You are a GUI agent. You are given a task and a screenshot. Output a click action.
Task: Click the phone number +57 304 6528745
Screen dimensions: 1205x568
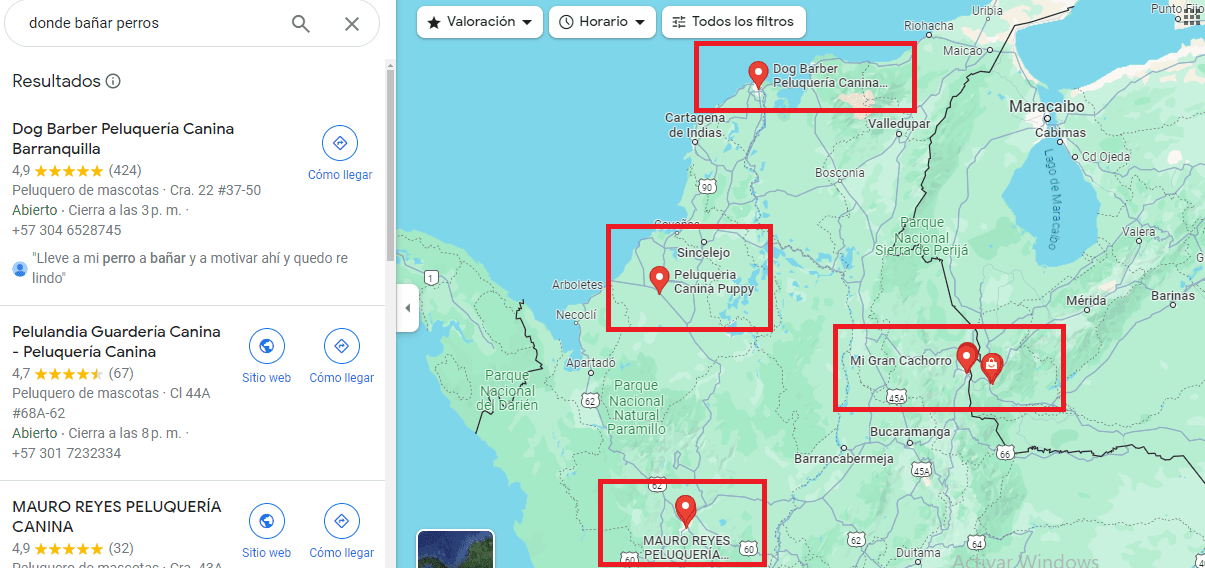click(67, 230)
